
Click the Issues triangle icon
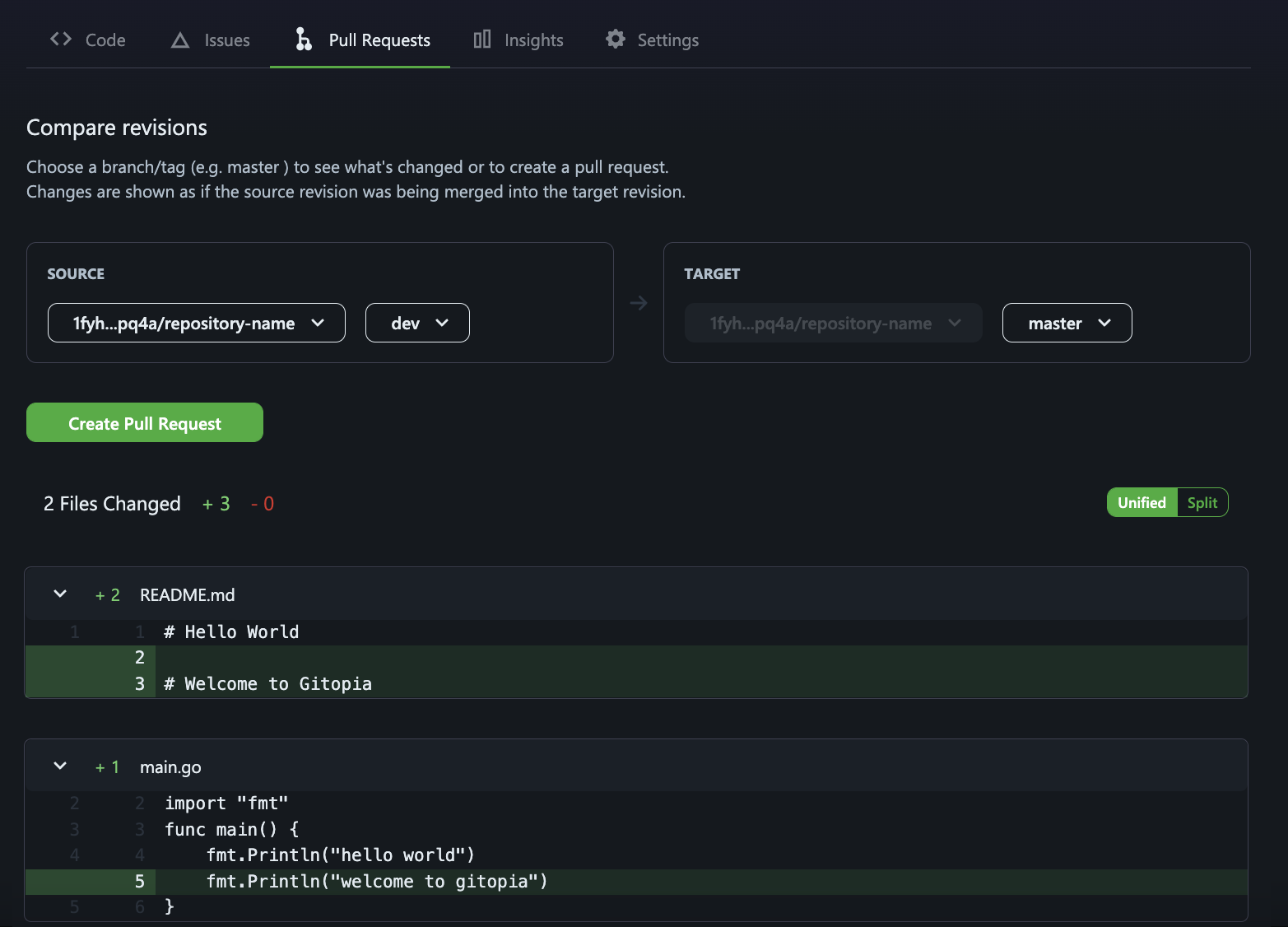pos(180,40)
